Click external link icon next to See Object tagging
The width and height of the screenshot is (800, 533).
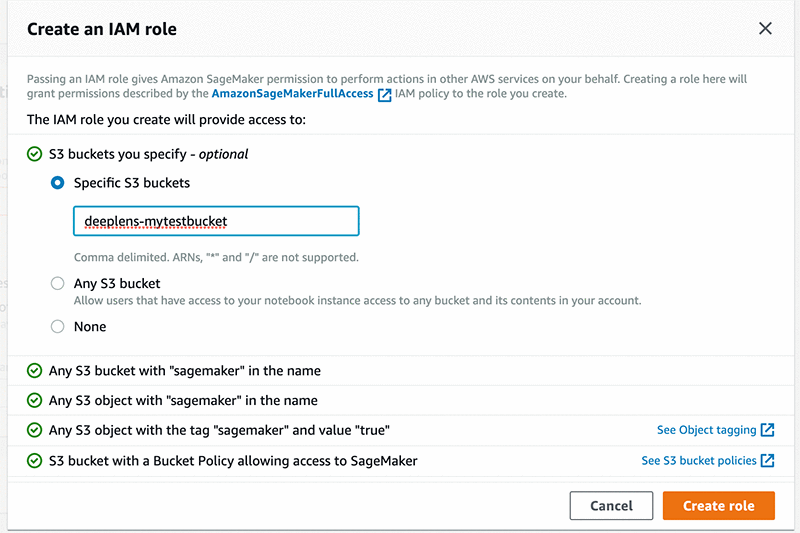pos(767,430)
